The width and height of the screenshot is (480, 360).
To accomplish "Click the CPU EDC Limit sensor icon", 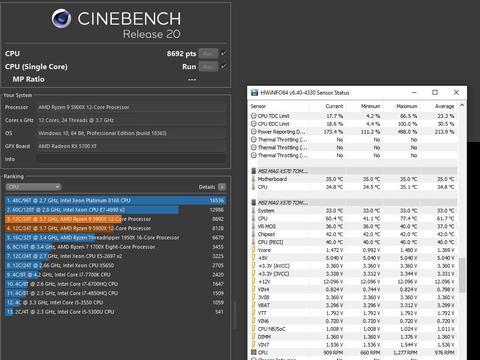I will click(254, 124).
